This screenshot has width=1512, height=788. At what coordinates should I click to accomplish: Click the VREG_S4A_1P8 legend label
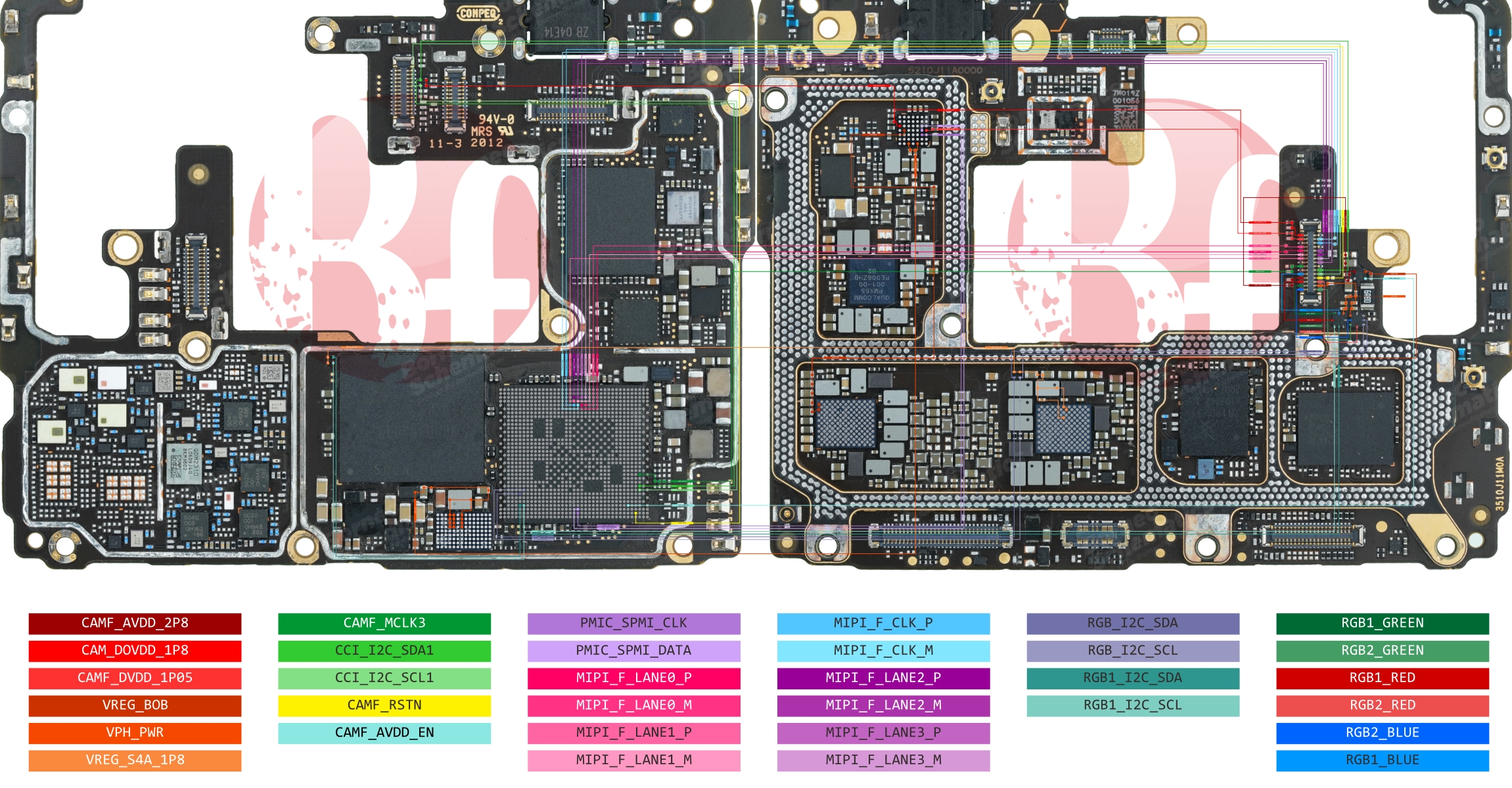pos(135,760)
